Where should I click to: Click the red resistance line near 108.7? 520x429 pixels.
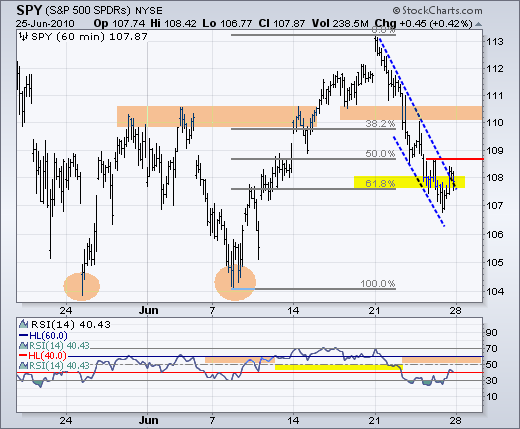pyautogui.click(x=455, y=159)
